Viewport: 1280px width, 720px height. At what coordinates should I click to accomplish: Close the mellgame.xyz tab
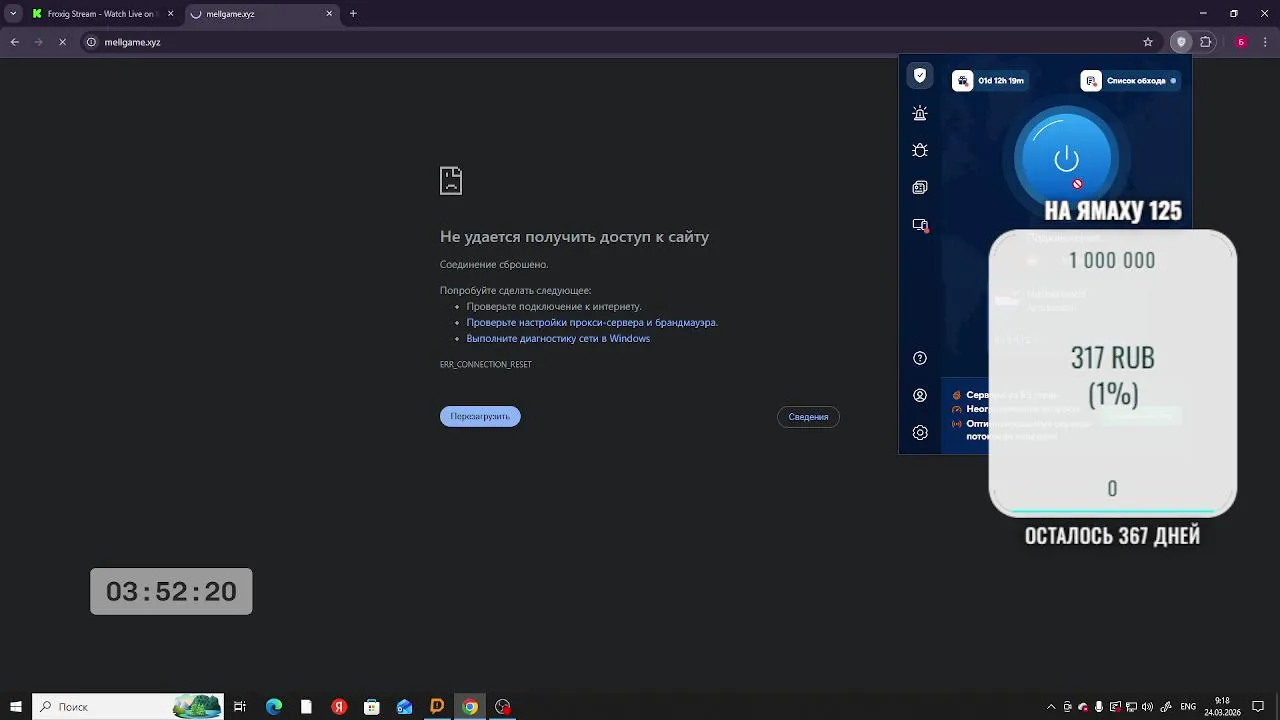point(329,14)
